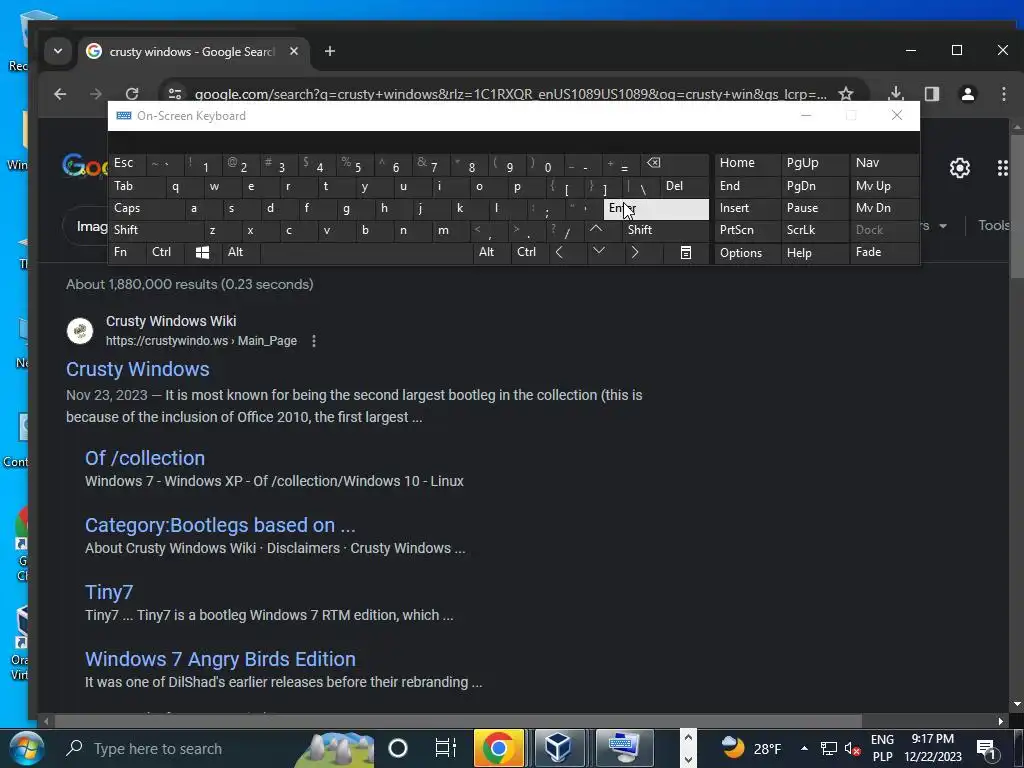
Task: Click the Help key on keyboard
Action: pyautogui.click(x=814, y=253)
